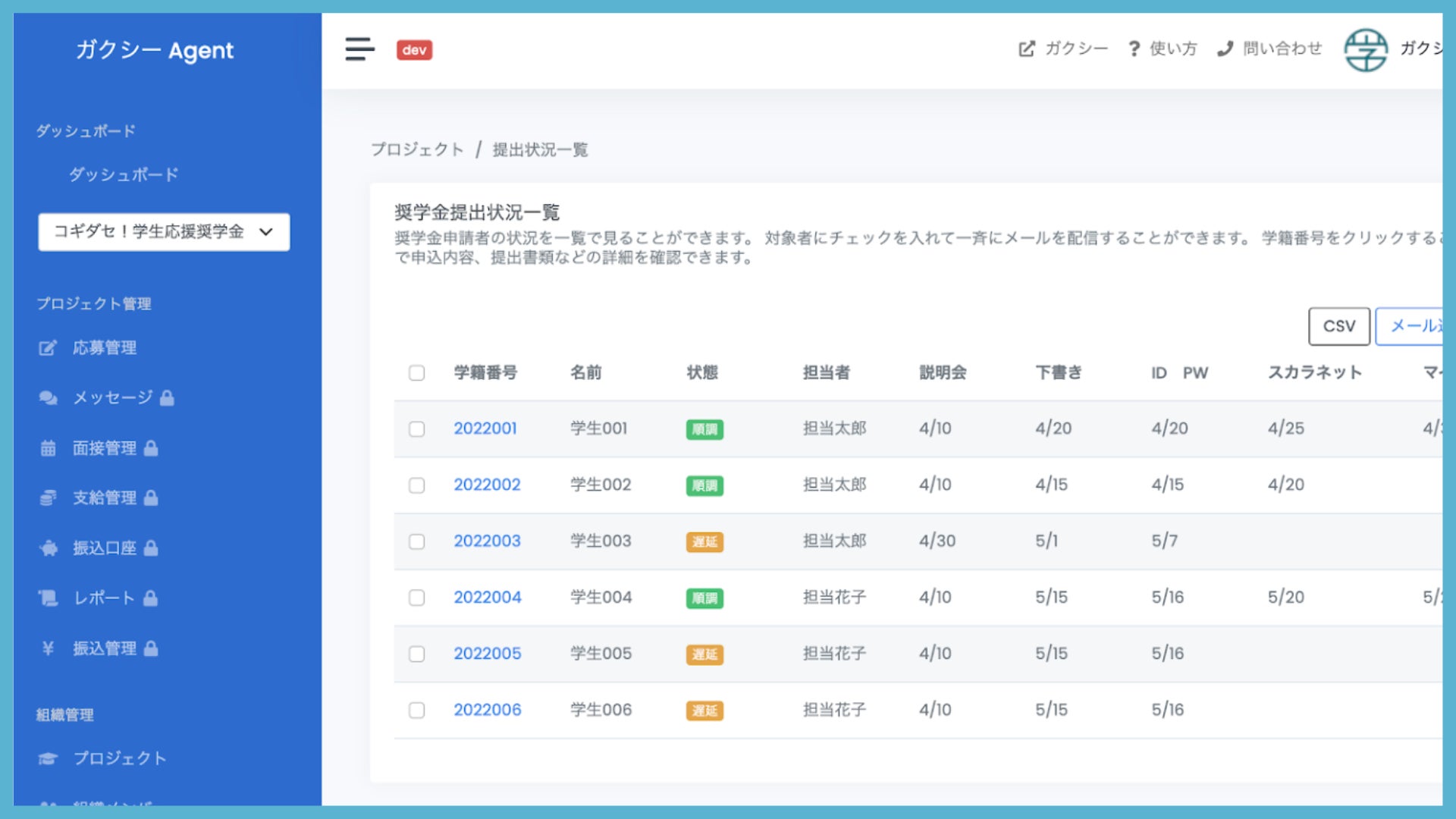Toggle the select-all checkbox in table header
The image size is (1456, 819).
pos(416,373)
